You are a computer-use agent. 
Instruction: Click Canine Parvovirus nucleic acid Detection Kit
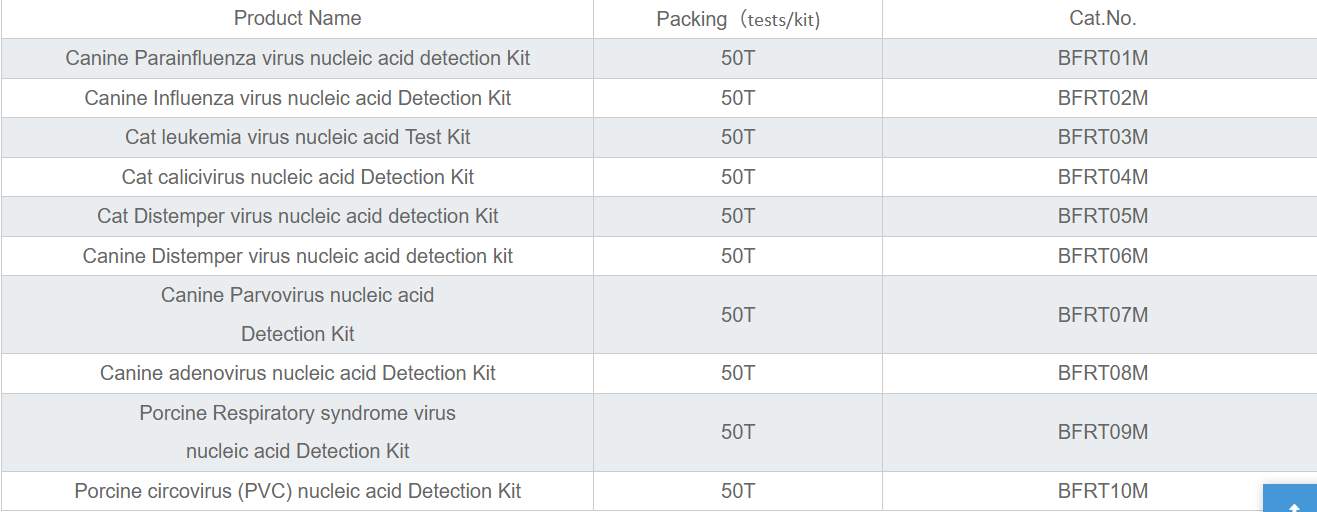click(298, 314)
